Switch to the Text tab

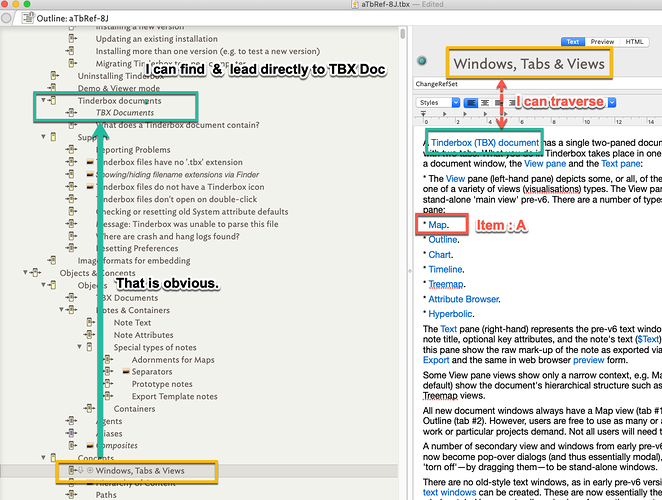[573, 42]
